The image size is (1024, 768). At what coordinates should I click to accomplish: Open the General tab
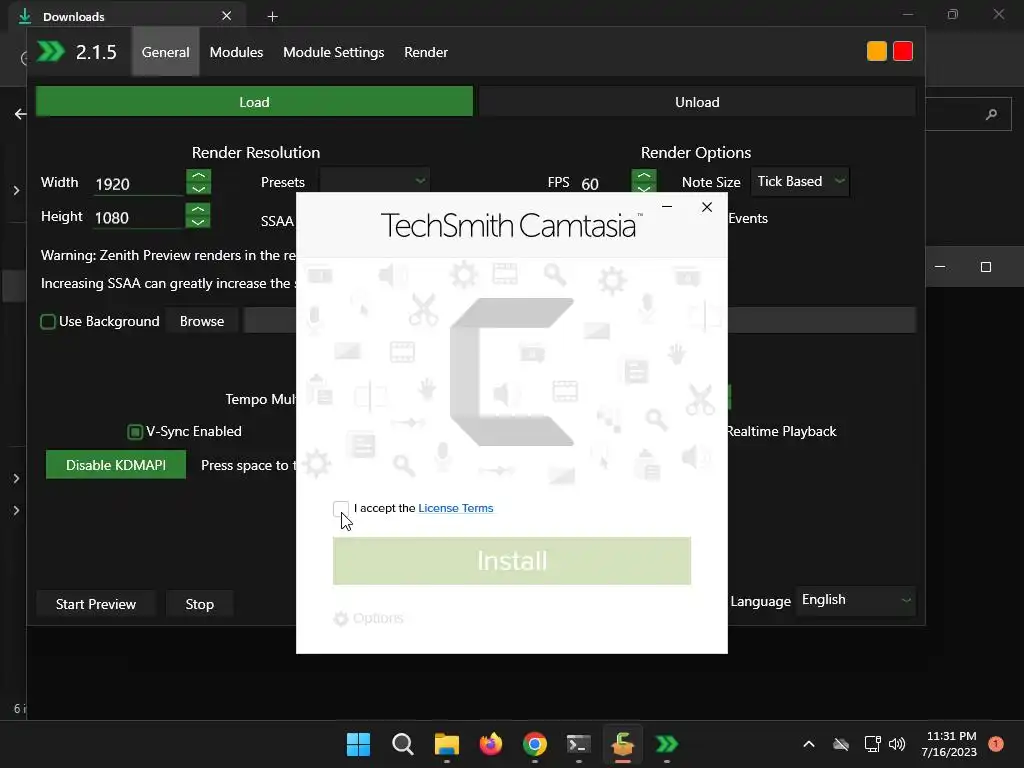(165, 52)
